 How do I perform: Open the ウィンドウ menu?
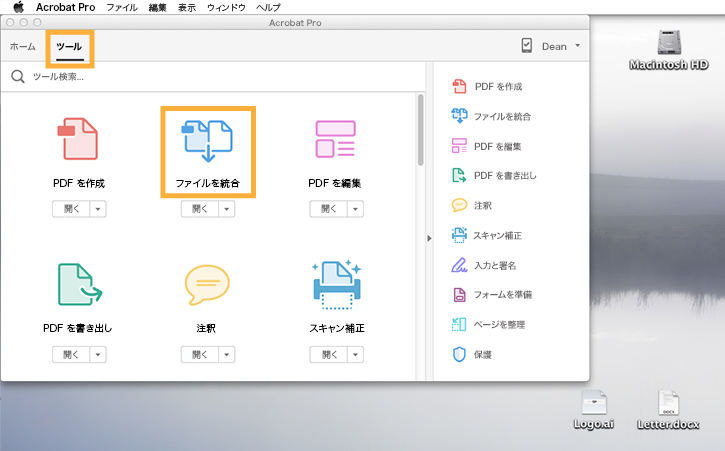click(226, 7)
